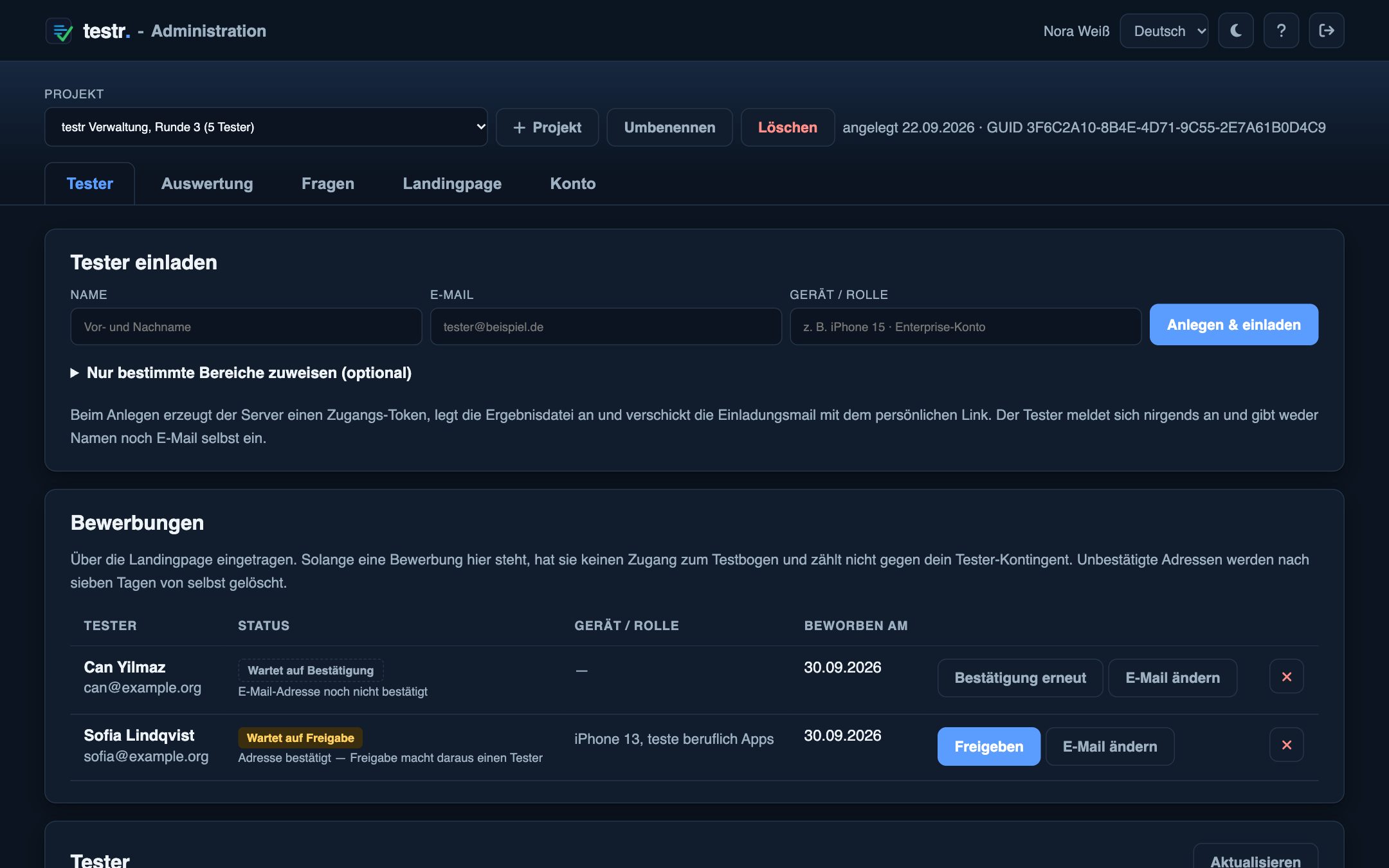The height and width of the screenshot is (868, 1389).
Task: Focus the Gerät / Rolle input field
Action: point(965,327)
